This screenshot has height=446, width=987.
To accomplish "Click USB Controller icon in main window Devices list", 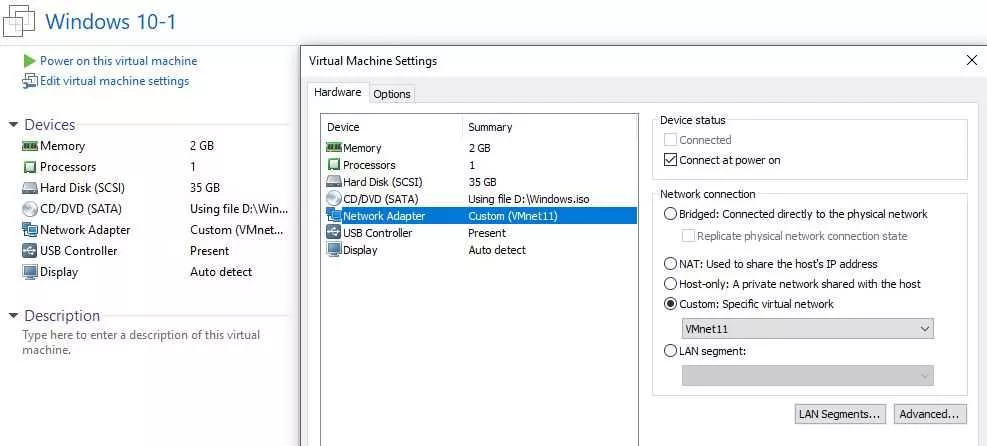I will [30, 251].
